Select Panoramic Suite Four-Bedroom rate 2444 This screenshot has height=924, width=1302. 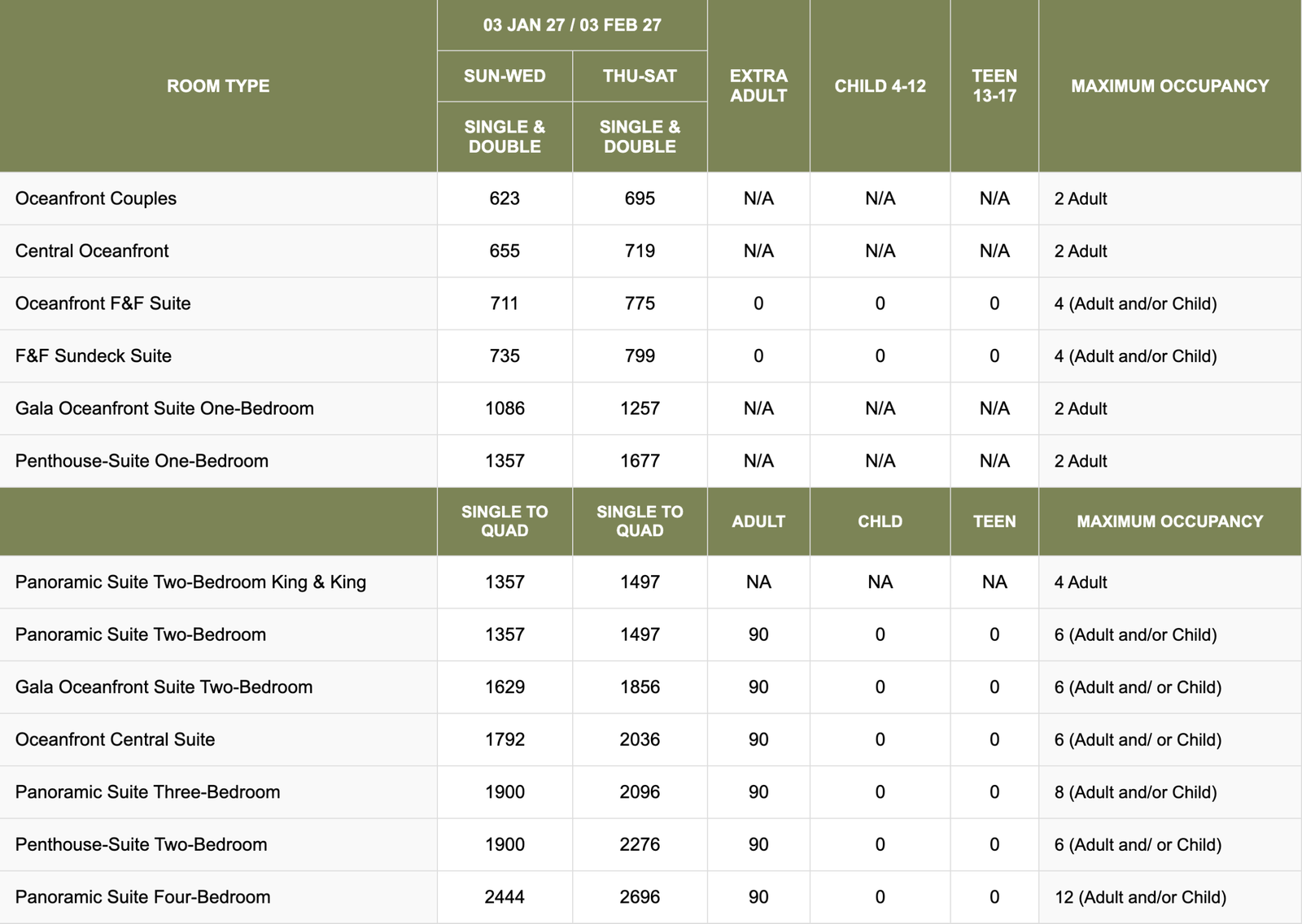tap(505, 897)
